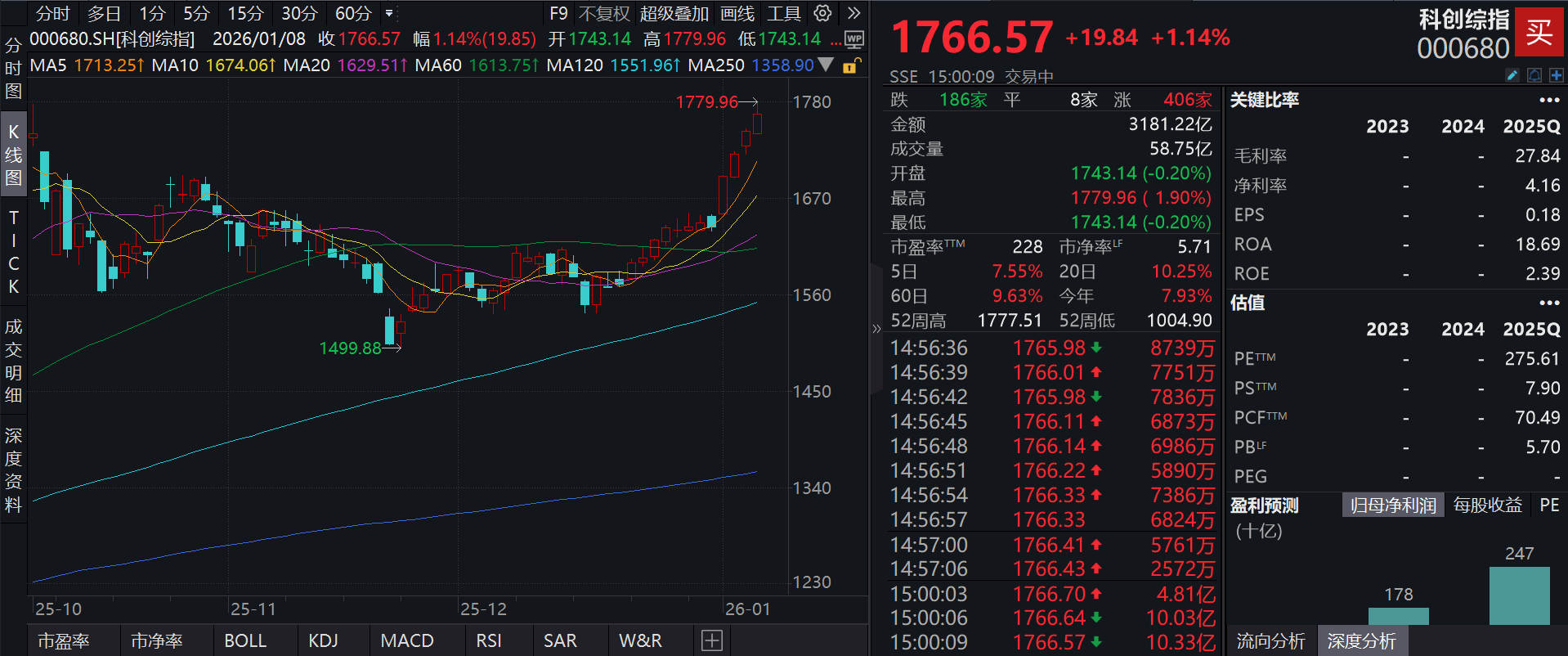Open the 画线 drawing tools

[x=737, y=14]
